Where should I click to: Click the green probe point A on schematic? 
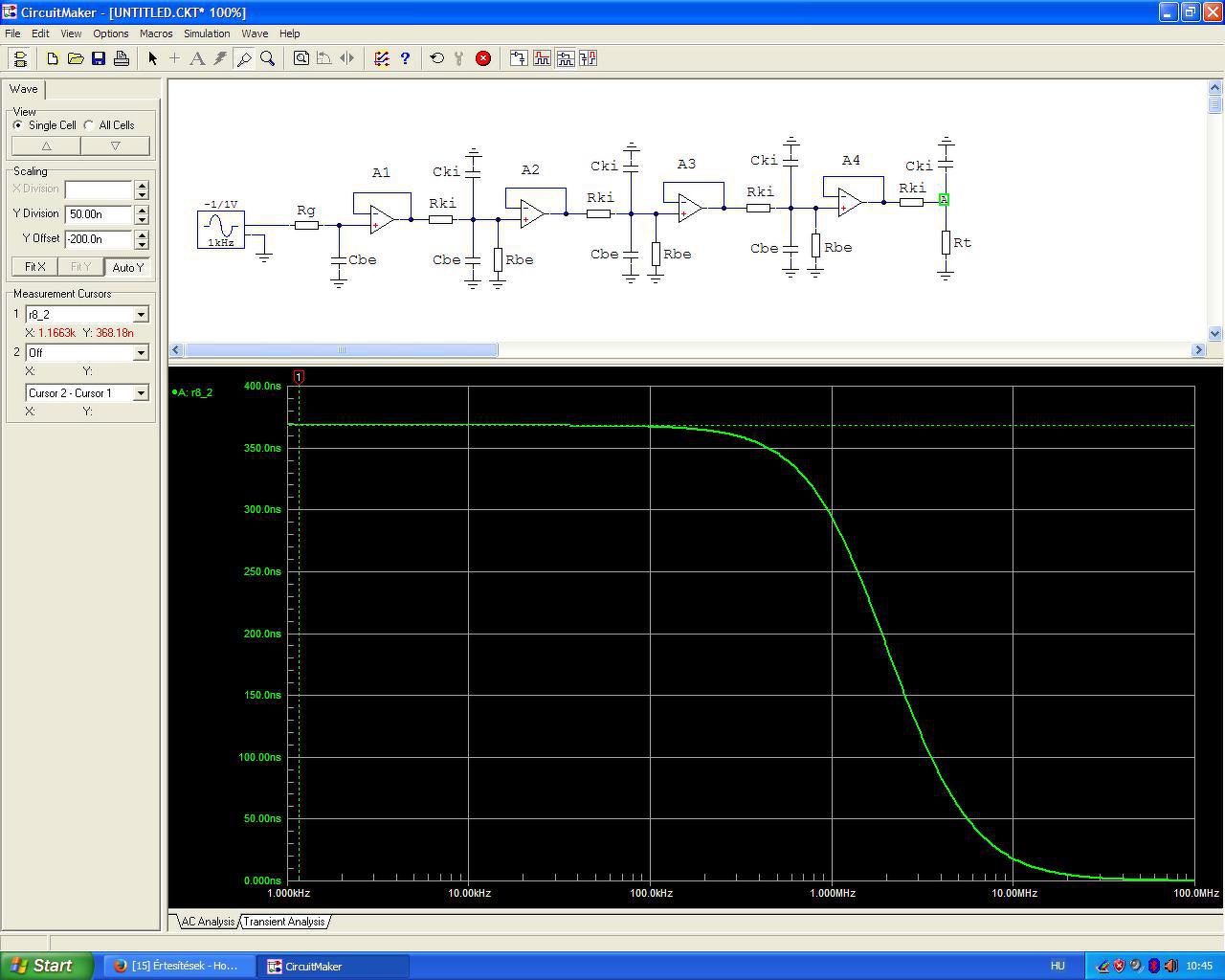coord(944,199)
